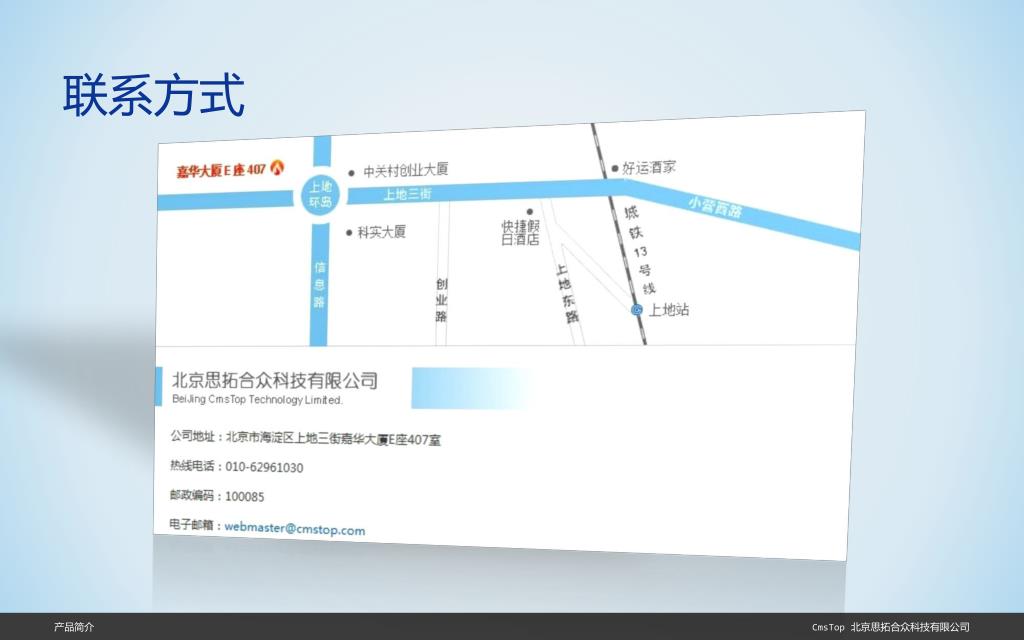Viewport: 1024px width, 640px height.
Task: Click the orange logo icon beside 407
Action: click(278, 167)
